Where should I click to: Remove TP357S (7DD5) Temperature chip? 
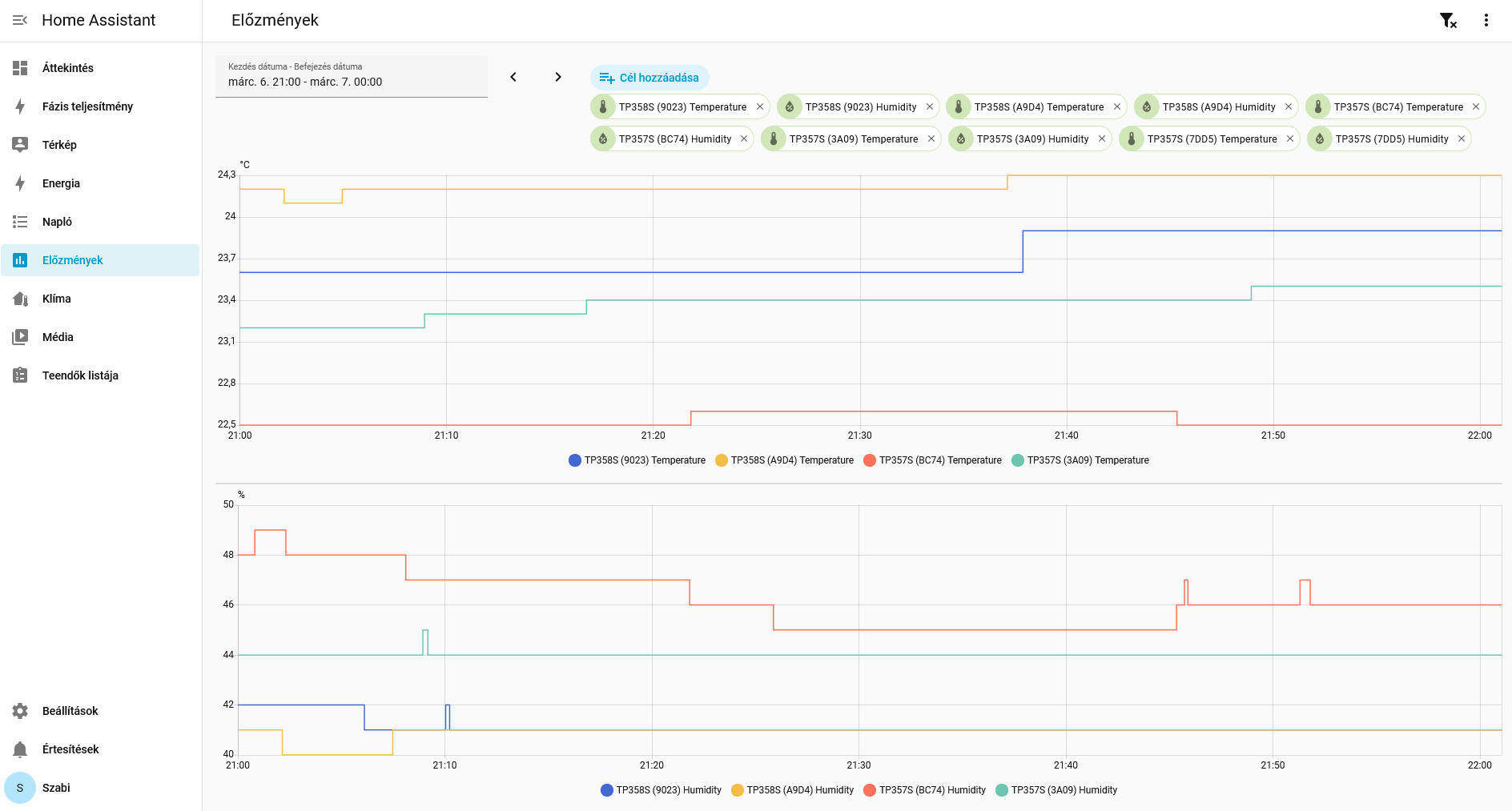(1290, 139)
